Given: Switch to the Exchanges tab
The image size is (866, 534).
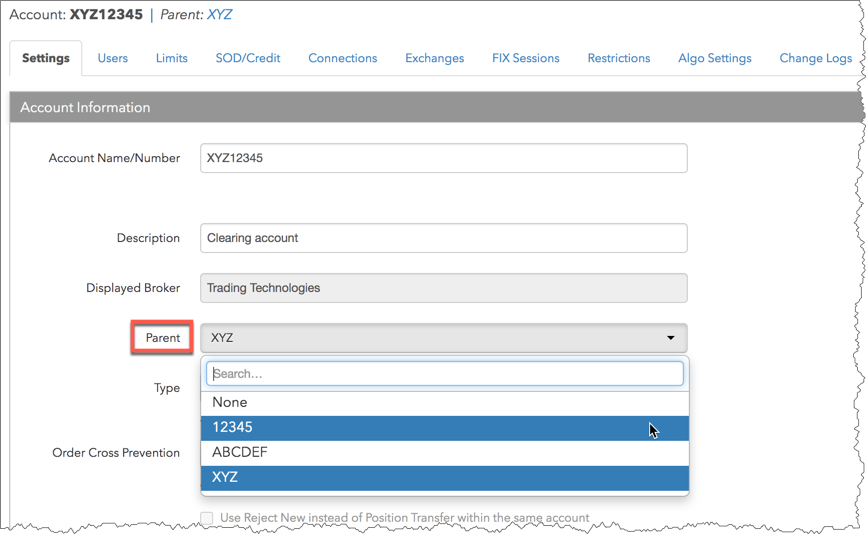Looking at the screenshot, I should pos(434,58).
